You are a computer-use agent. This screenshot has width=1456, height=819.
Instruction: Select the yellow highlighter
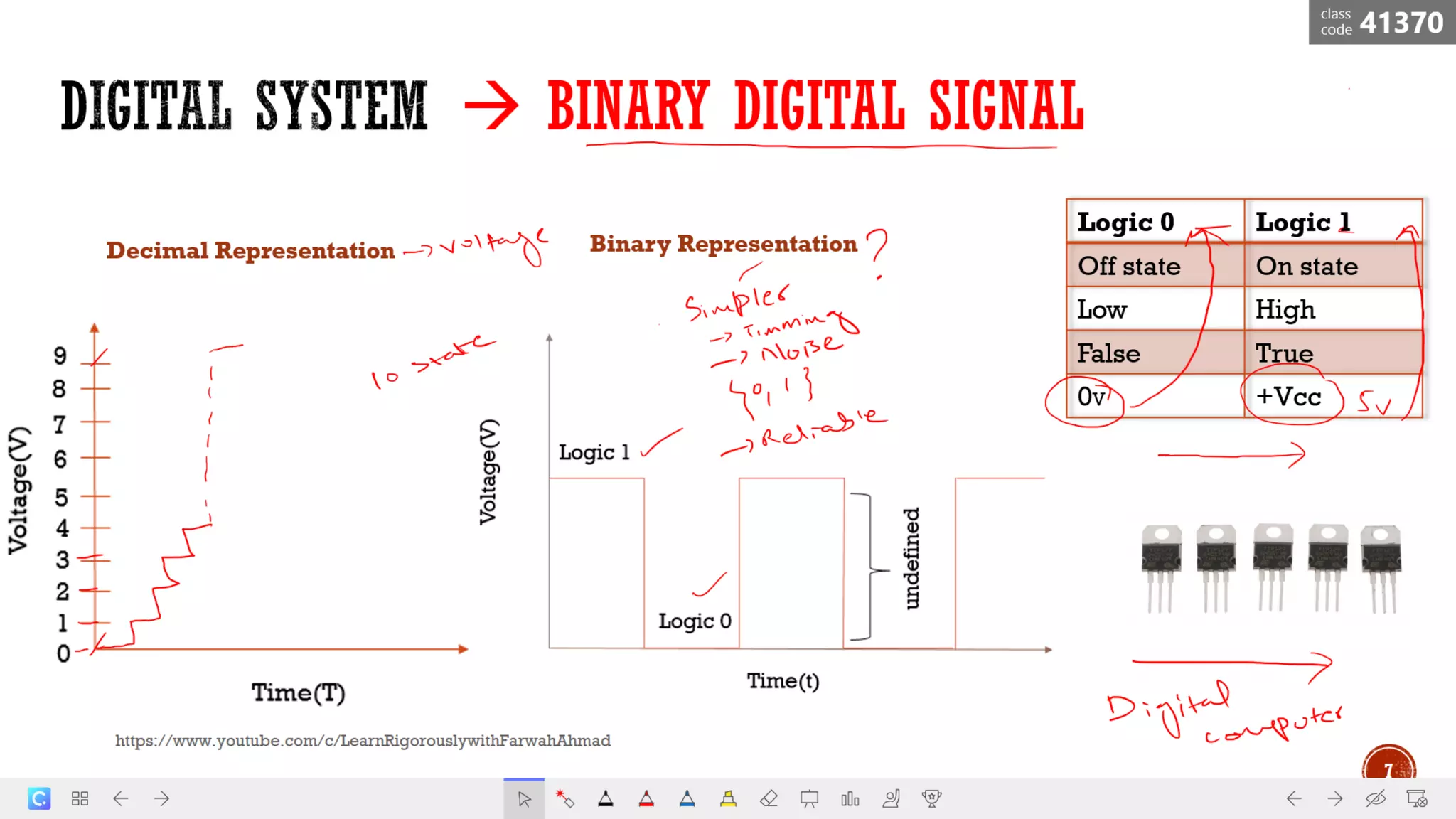pyautogui.click(x=728, y=799)
